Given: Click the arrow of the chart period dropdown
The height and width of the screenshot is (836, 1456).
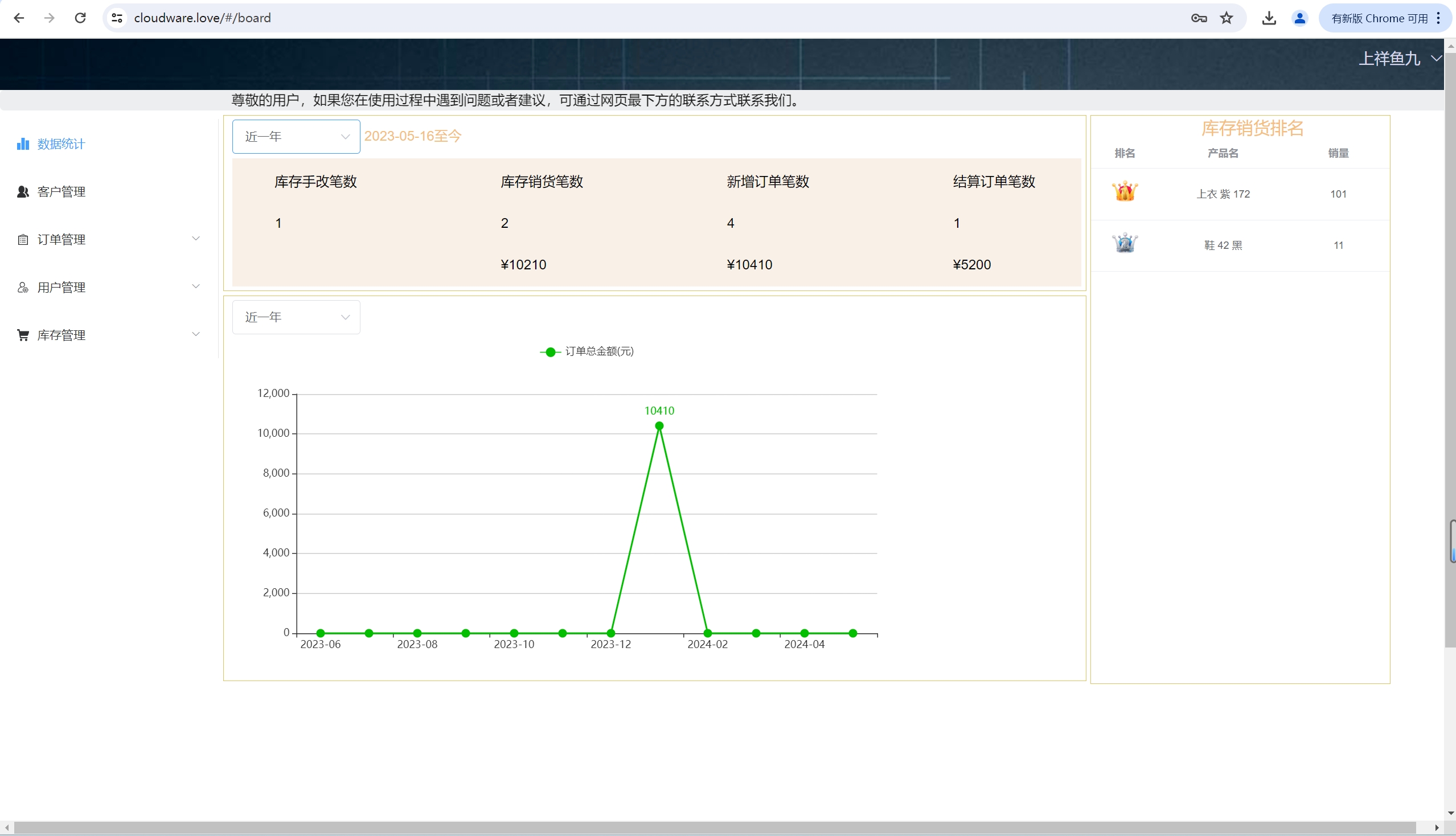Looking at the screenshot, I should tap(345, 317).
